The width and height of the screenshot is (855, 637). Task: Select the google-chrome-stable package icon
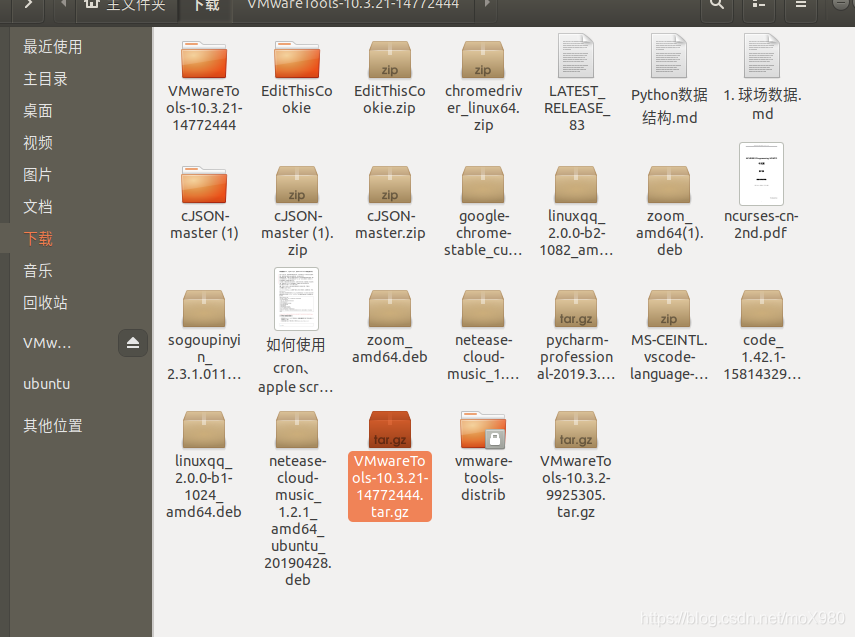pos(483,184)
